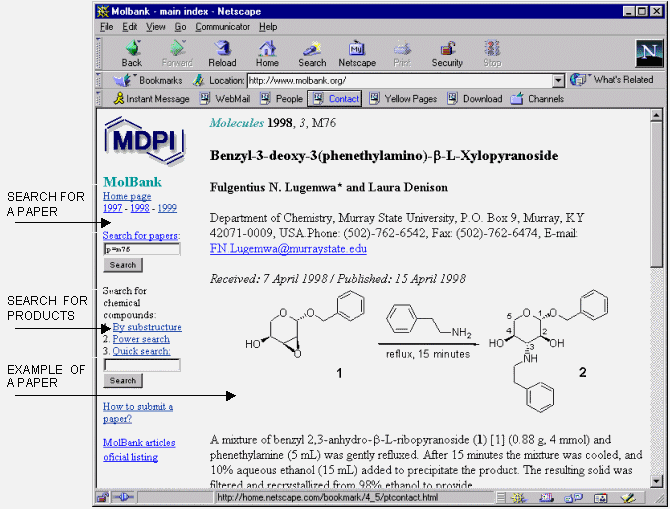This screenshot has width=670, height=509.
Task: Open the Power search link
Action: 141,339
